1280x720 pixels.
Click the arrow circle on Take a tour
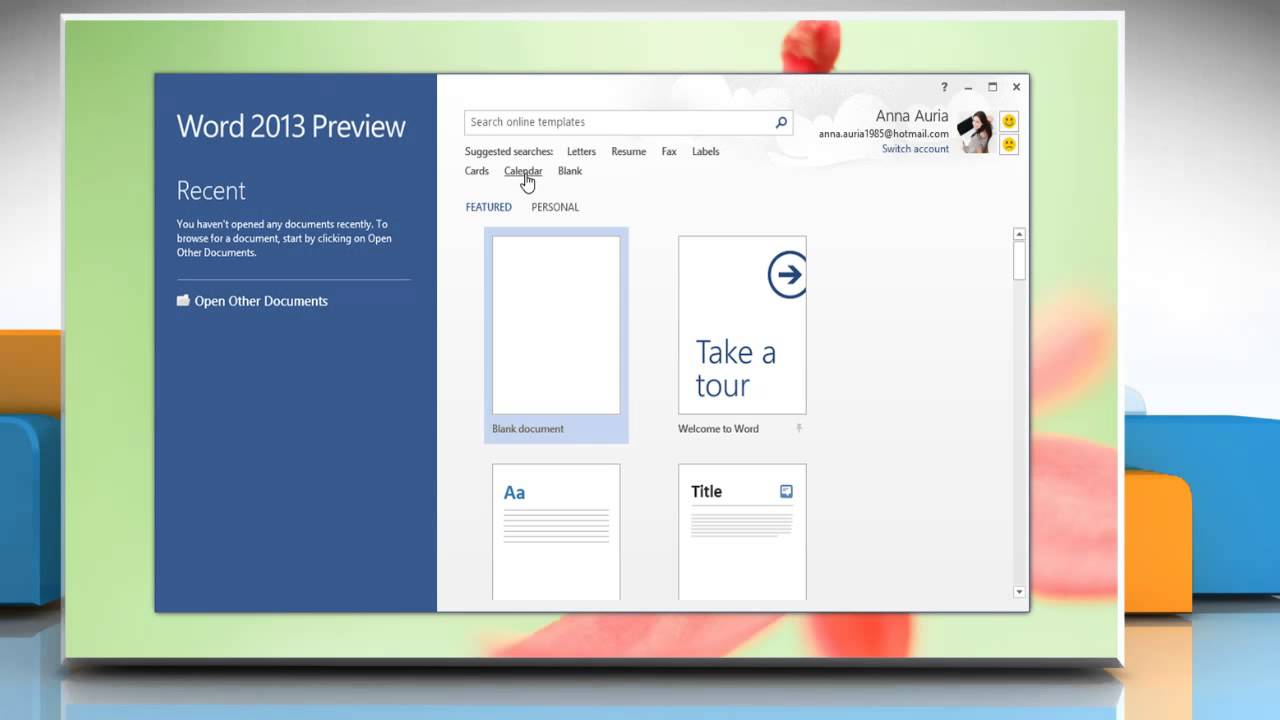pyautogui.click(x=787, y=274)
